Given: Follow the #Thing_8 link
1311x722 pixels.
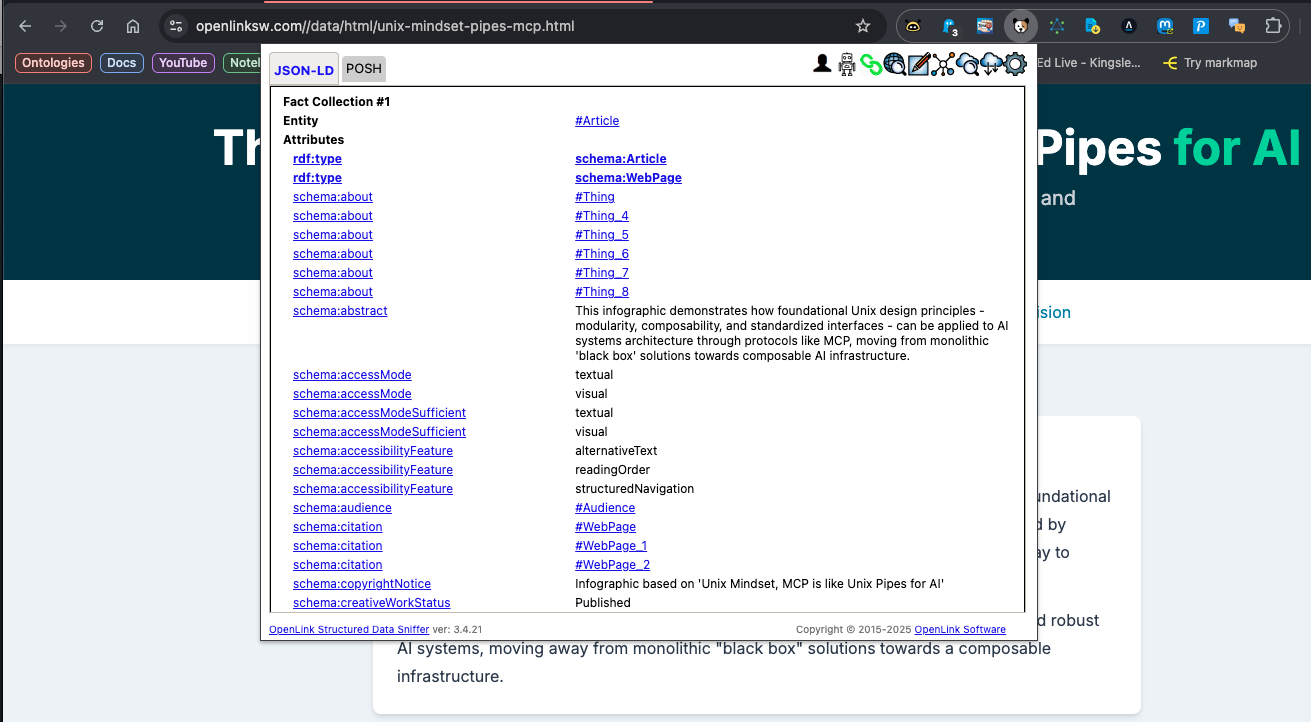Looking at the screenshot, I should pyautogui.click(x=602, y=292).
